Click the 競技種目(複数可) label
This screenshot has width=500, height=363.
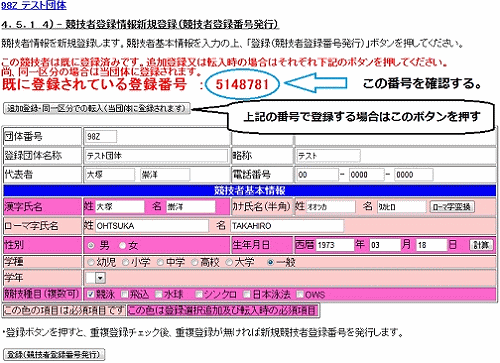(42, 294)
